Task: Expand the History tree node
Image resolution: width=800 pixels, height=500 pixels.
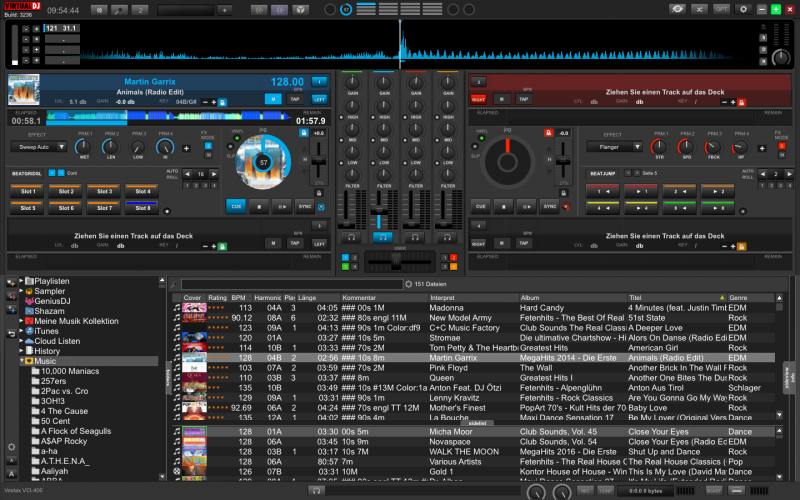Action: click(21, 351)
